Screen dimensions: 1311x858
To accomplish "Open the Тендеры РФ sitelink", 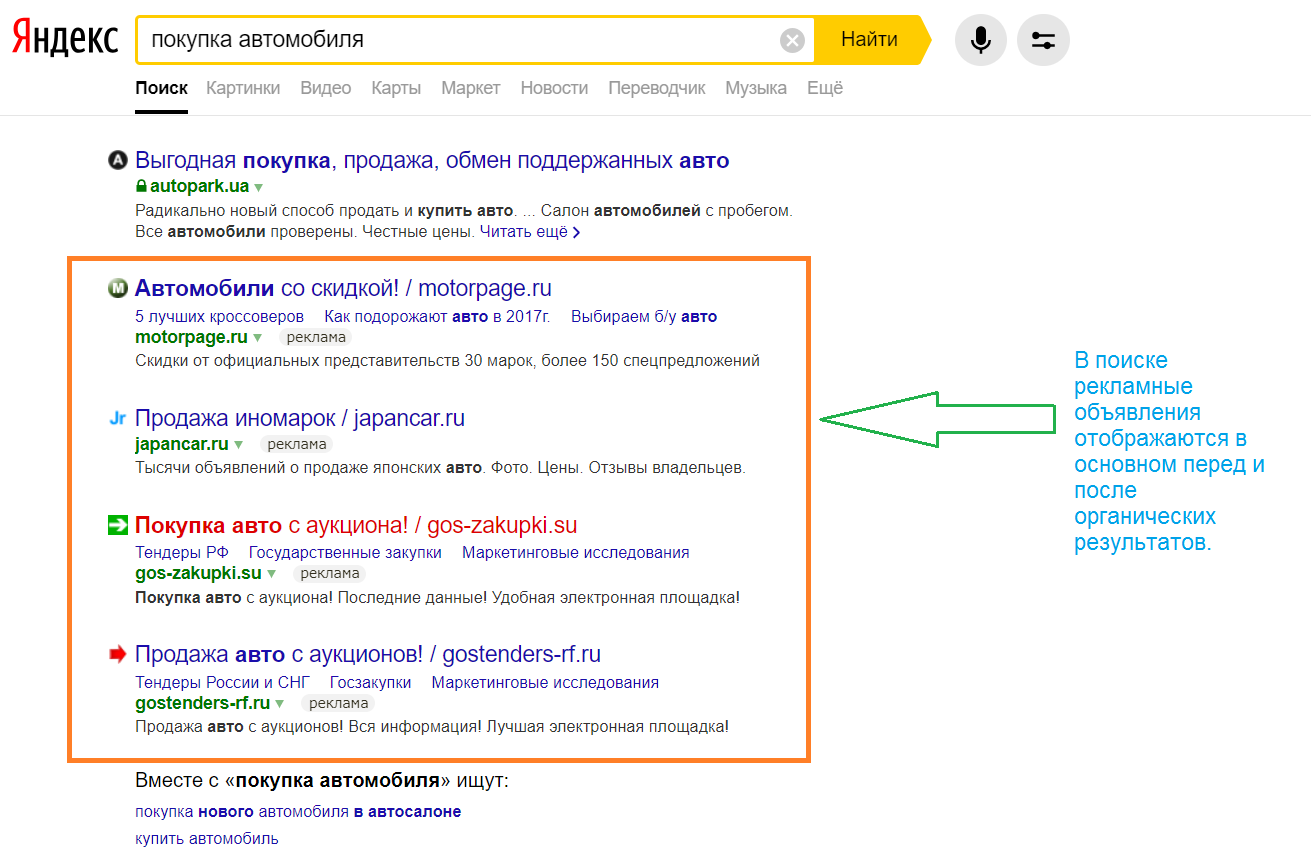I will [x=182, y=553].
